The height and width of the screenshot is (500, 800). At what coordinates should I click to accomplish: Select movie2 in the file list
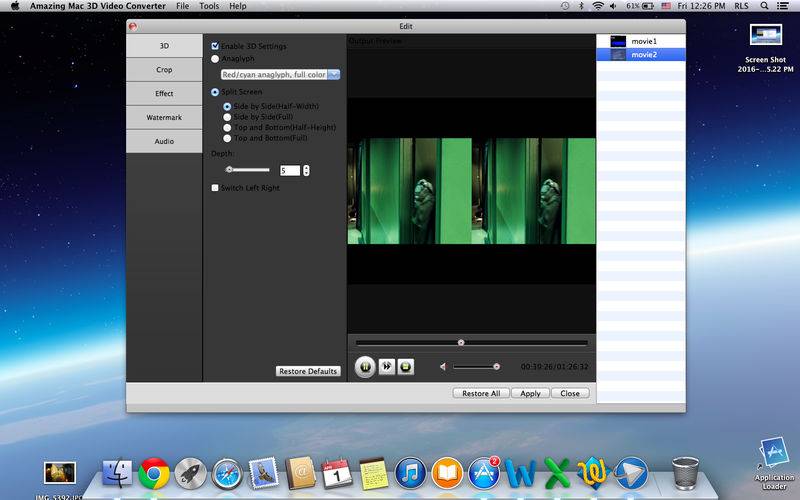[x=641, y=55]
